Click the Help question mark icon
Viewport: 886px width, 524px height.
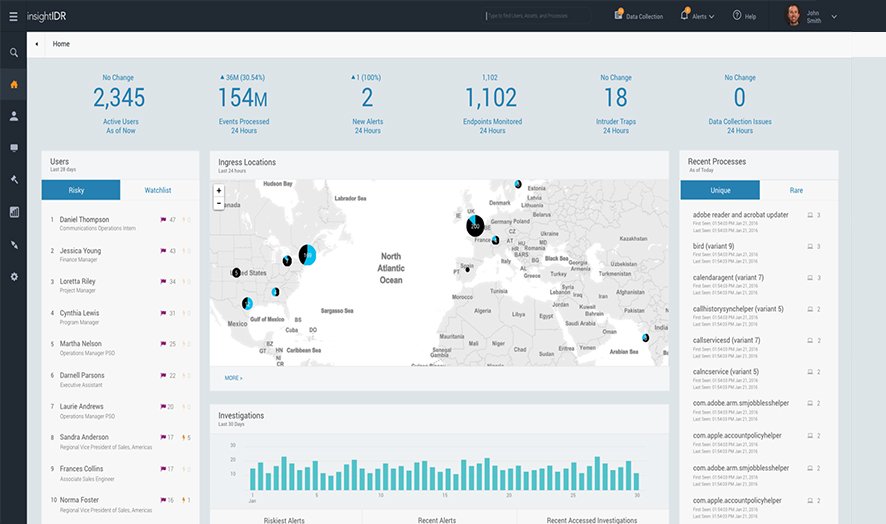pos(737,16)
